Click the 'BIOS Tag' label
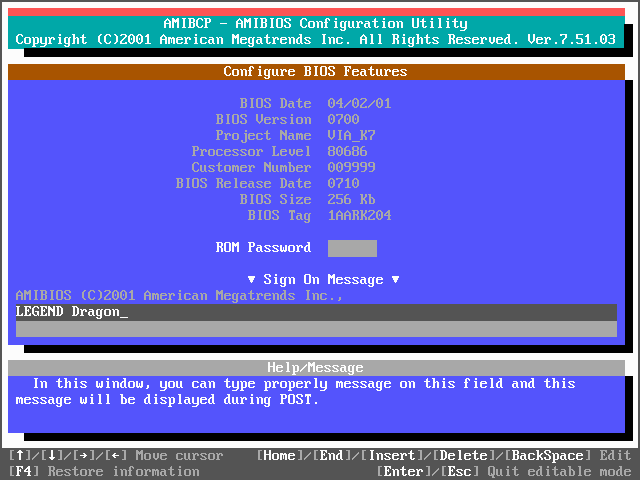This screenshot has width=640, height=480. pos(279,215)
